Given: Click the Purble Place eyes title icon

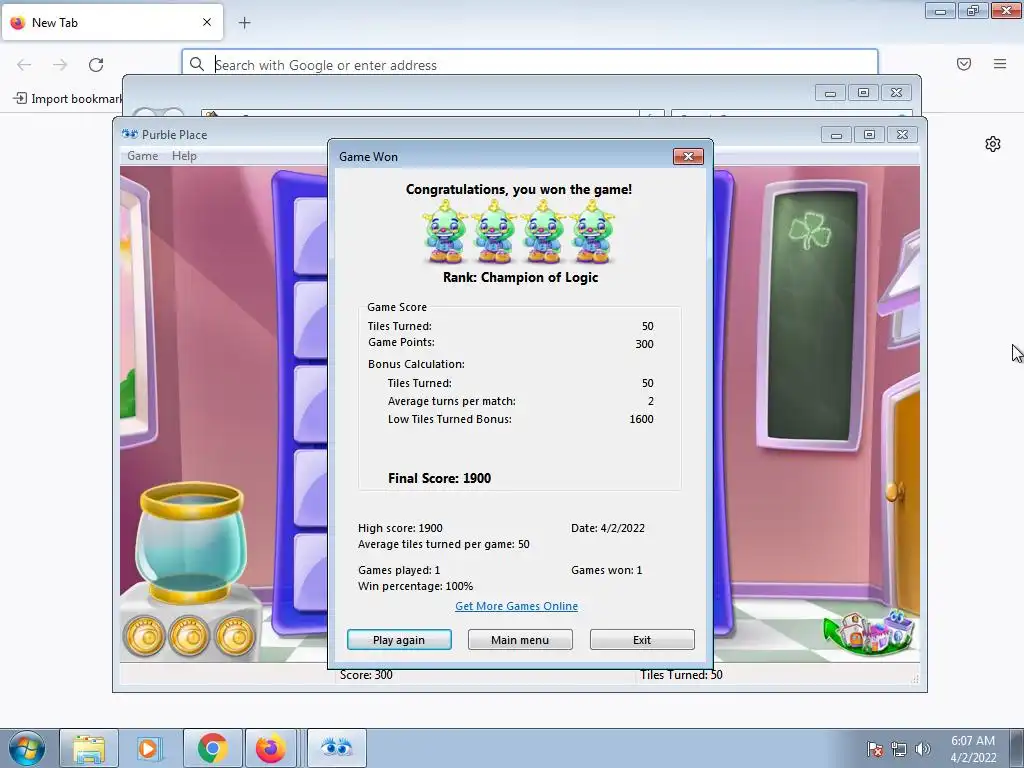Looking at the screenshot, I should (x=129, y=134).
